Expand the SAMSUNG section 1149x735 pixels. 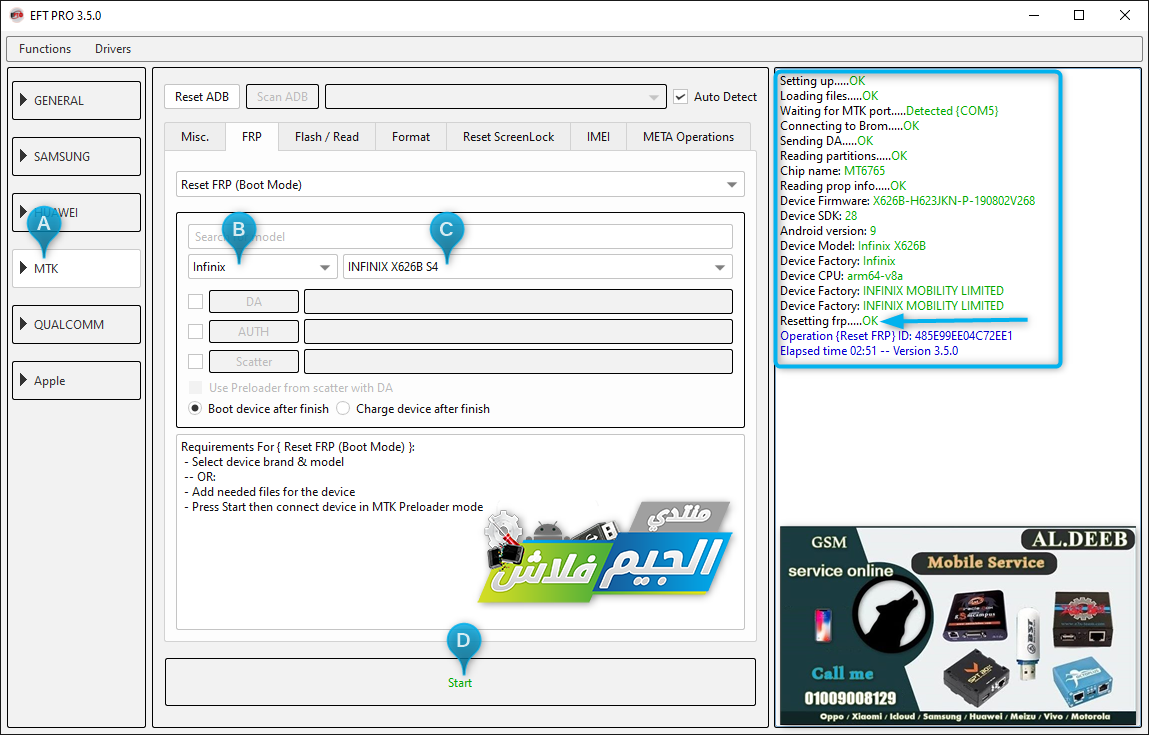pos(76,156)
